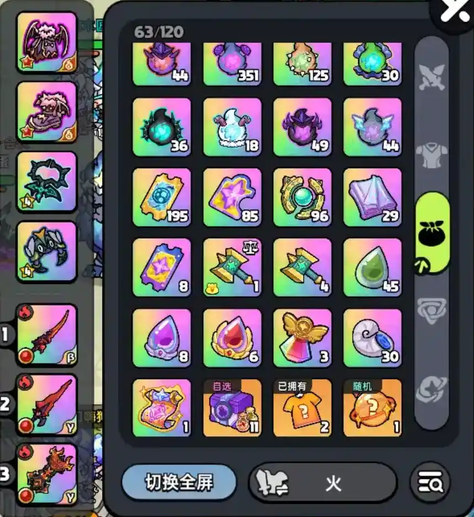Image resolution: width=474 pixels, height=517 pixels.
Task: Select the top bat-winged character portrait
Action: [47, 42]
